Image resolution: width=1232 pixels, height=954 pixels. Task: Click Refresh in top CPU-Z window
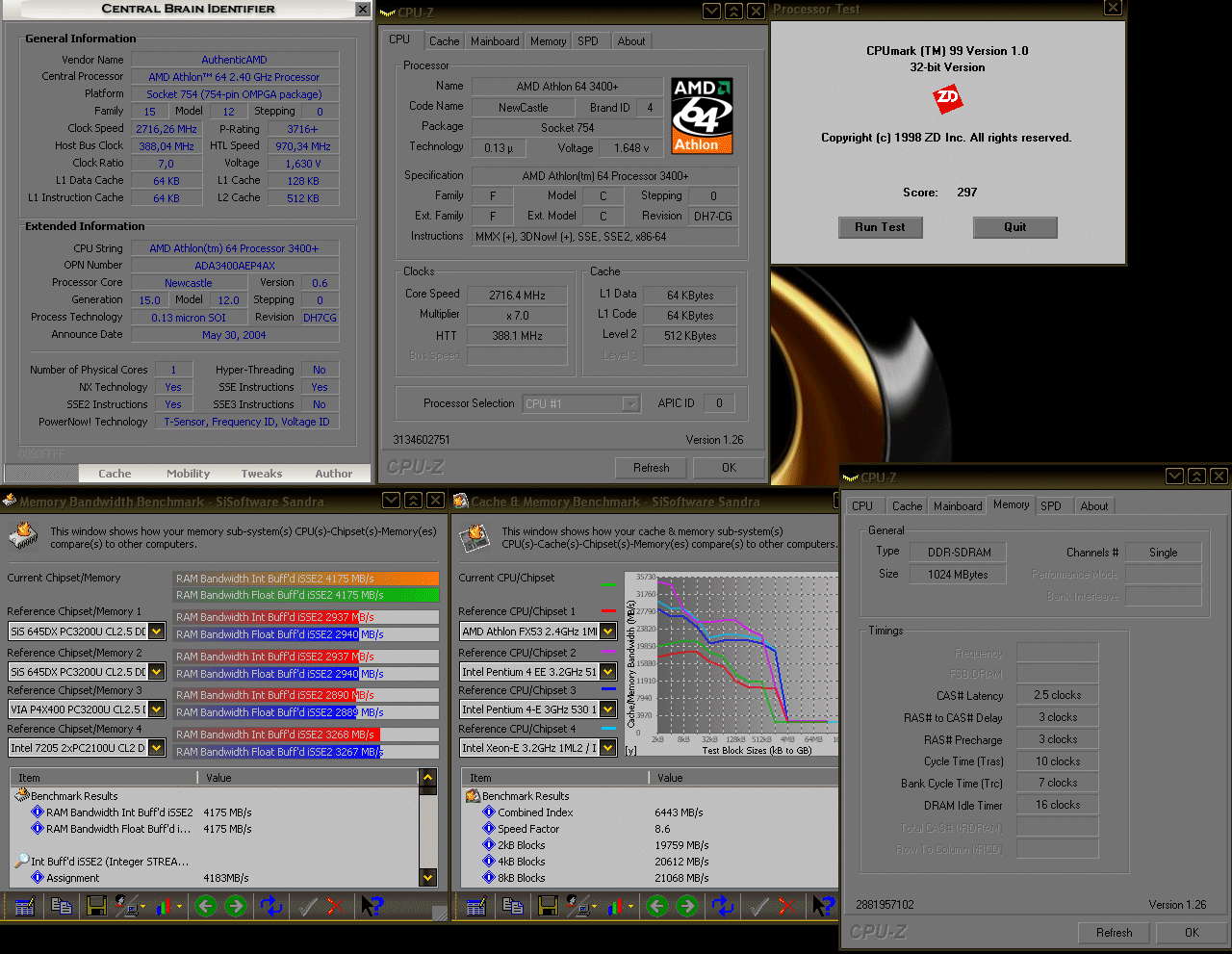(x=652, y=468)
